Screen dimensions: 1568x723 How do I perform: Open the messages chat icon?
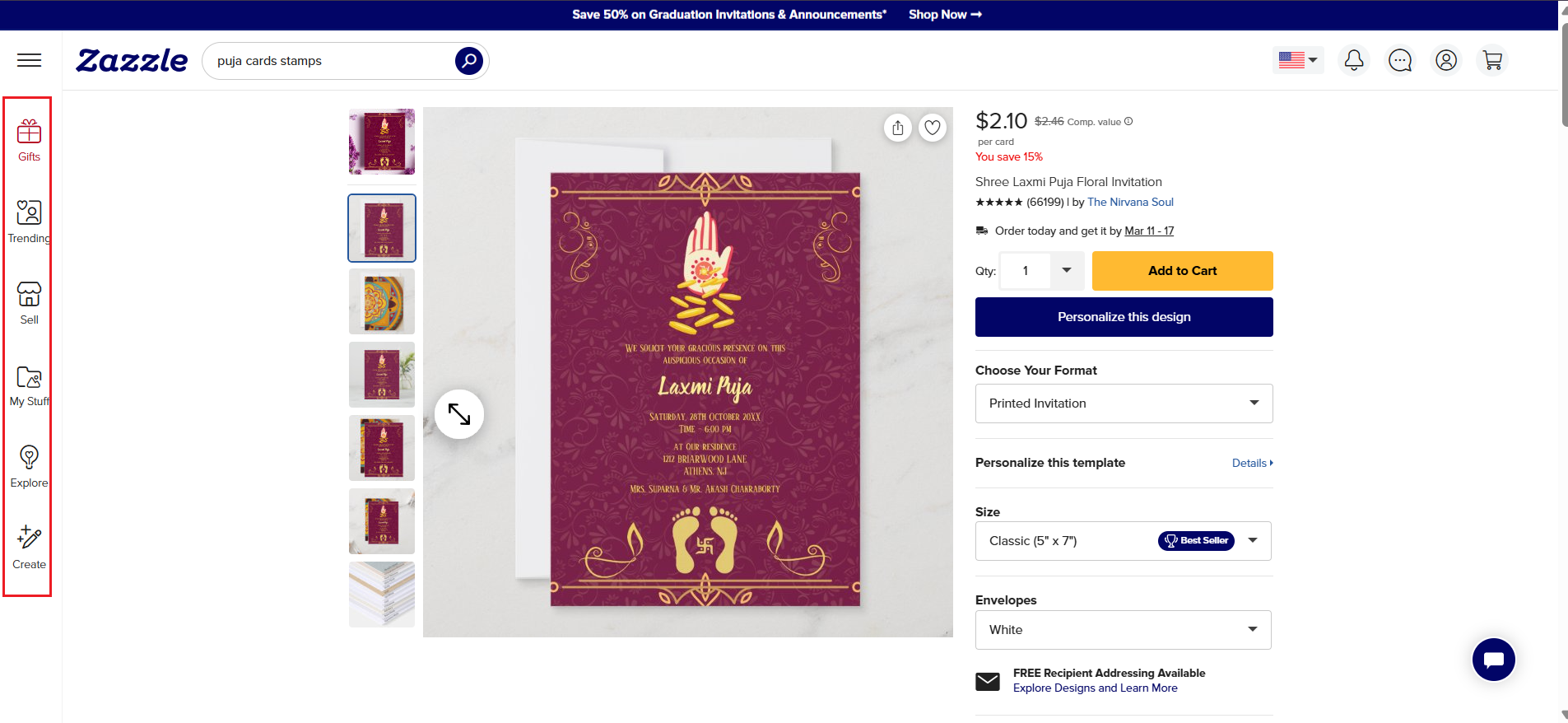pos(1400,60)
